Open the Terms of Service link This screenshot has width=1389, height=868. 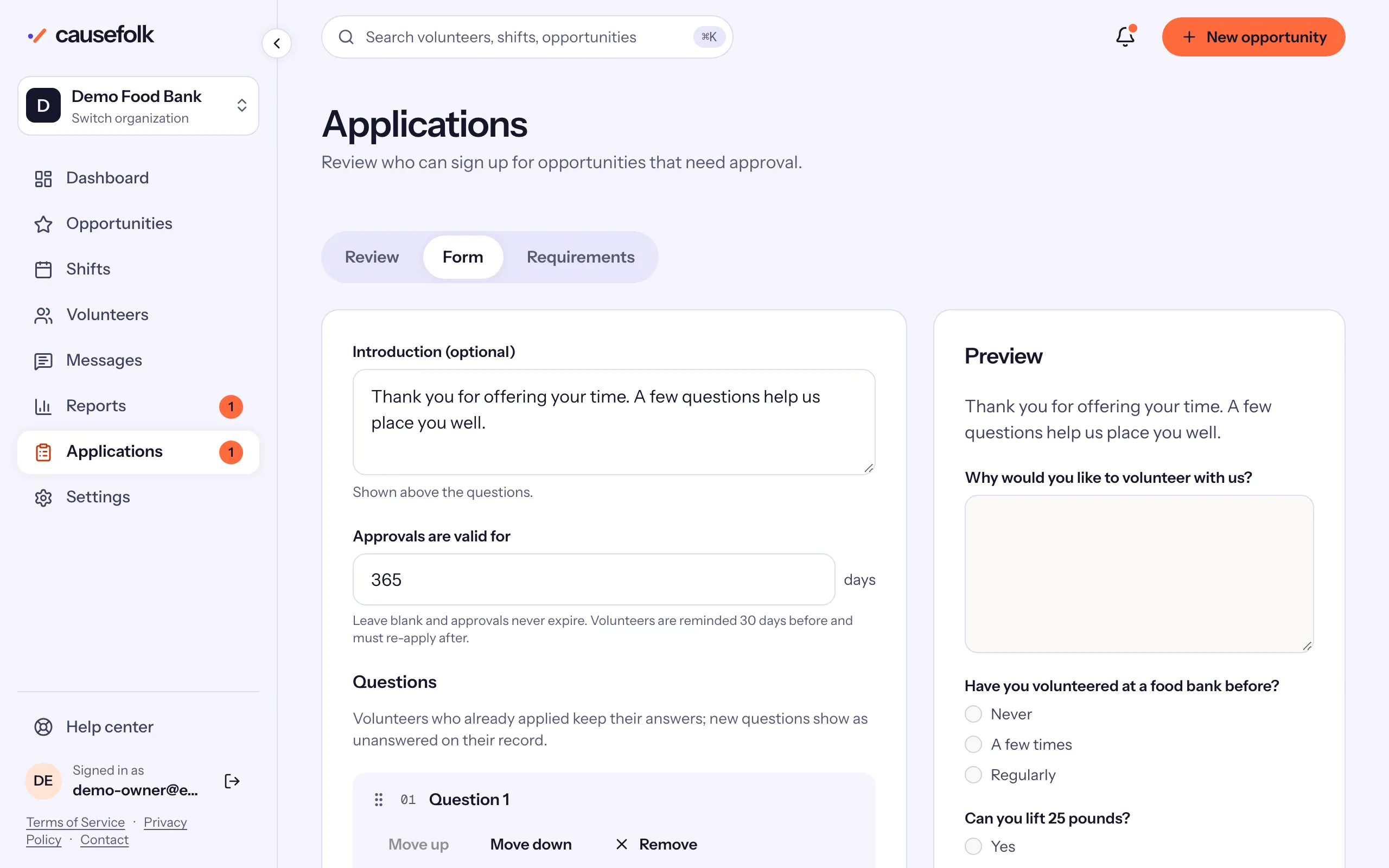pos(75,822)
